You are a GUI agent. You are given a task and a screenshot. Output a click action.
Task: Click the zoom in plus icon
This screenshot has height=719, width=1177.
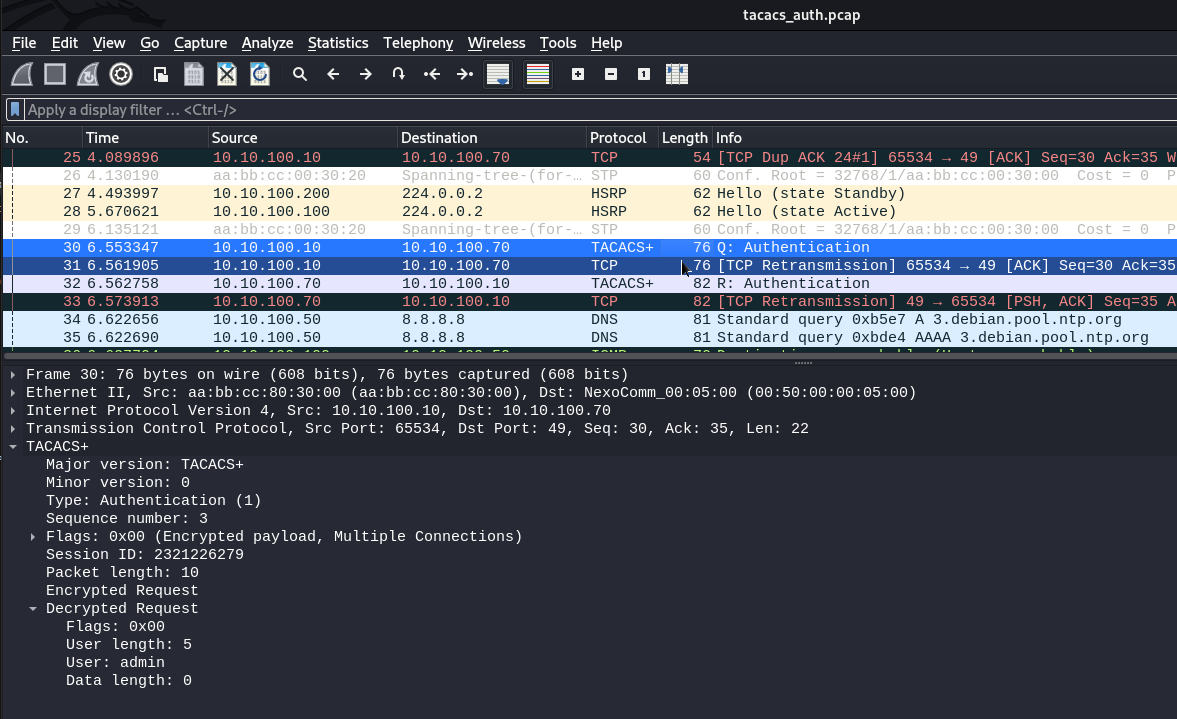pos(578,74)
